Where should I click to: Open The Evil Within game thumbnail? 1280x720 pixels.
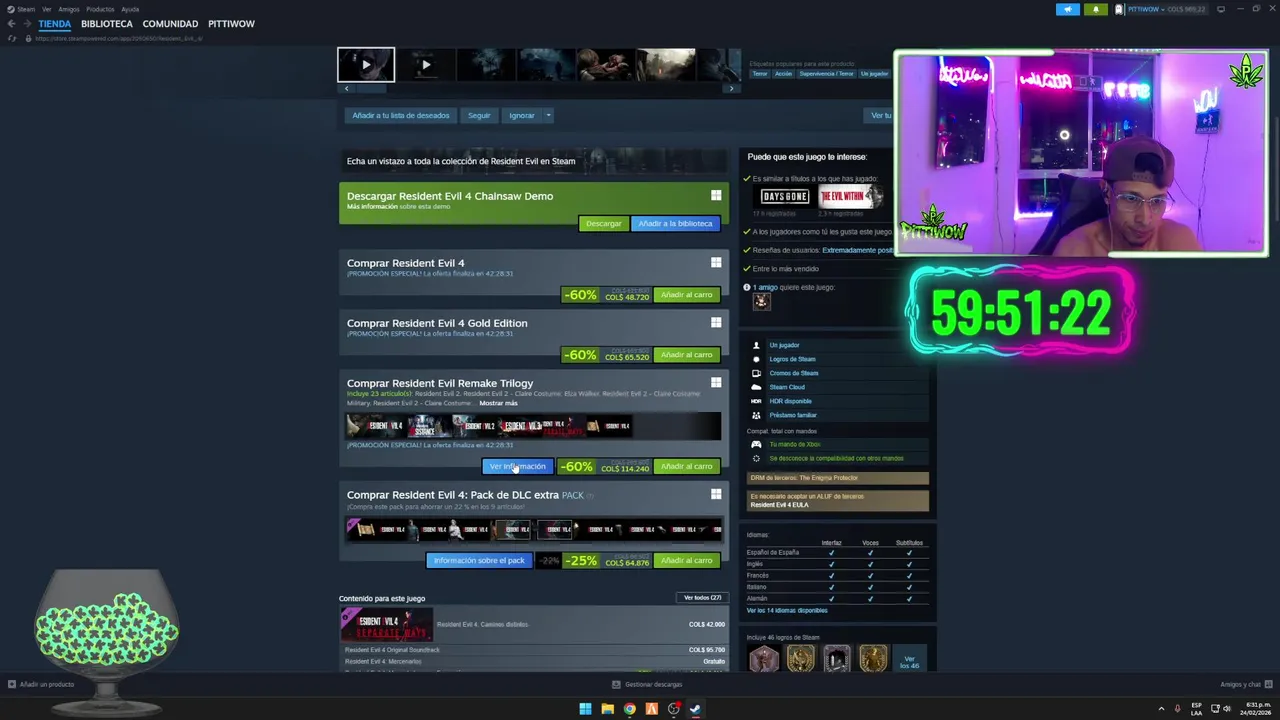point(850,197)
